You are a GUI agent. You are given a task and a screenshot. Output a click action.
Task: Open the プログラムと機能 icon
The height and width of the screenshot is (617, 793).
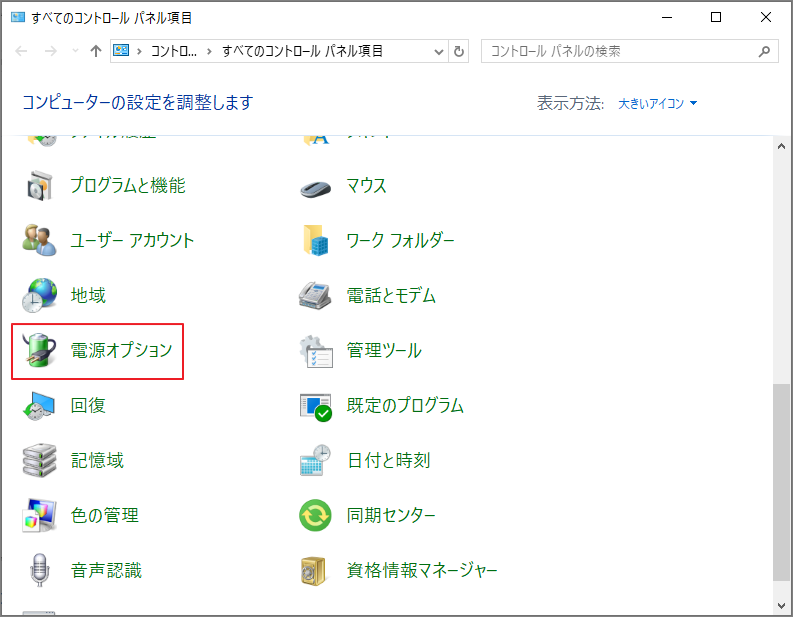pyautogui.click(x=39, y=186)
